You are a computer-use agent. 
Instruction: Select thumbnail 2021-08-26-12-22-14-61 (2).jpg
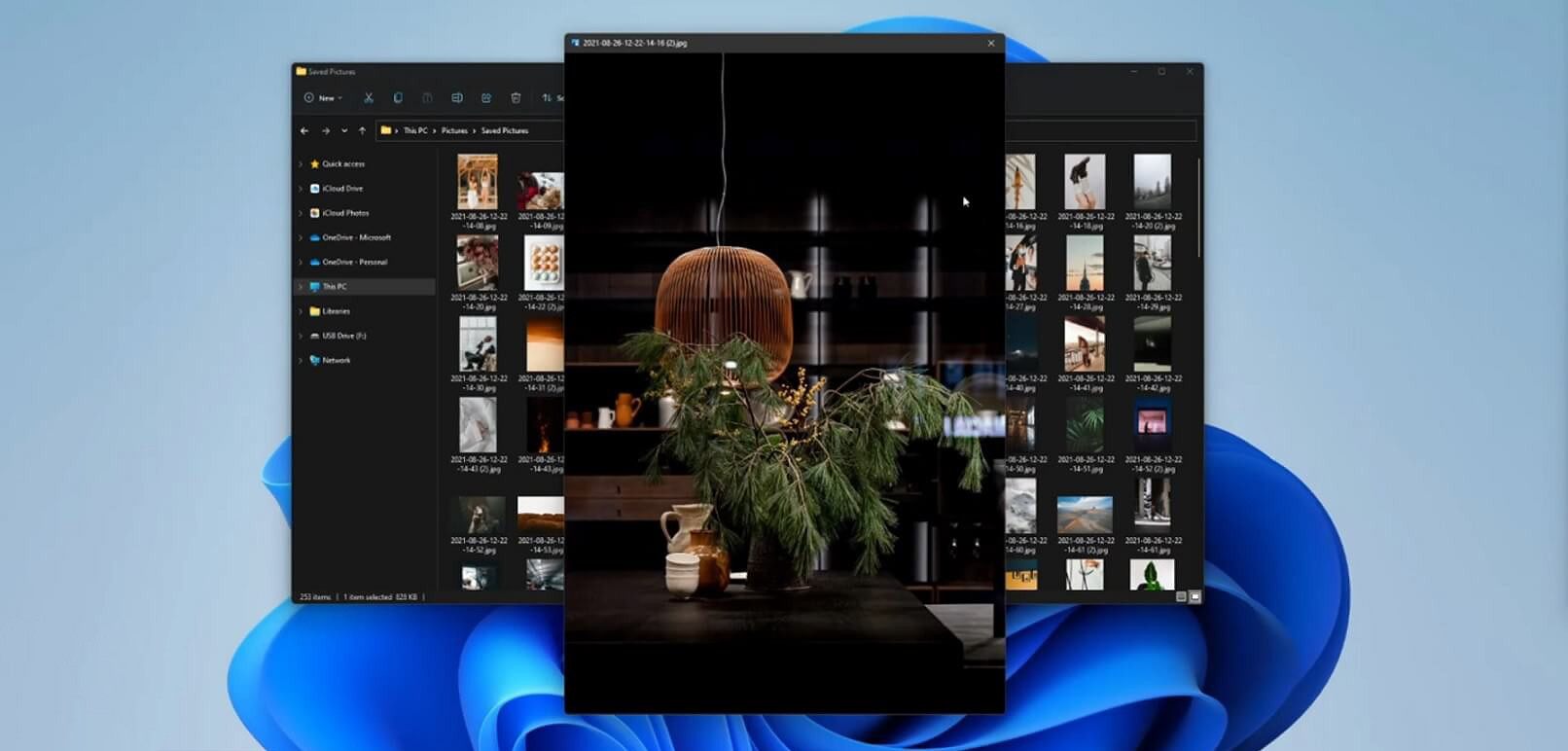coord(1085,515)
